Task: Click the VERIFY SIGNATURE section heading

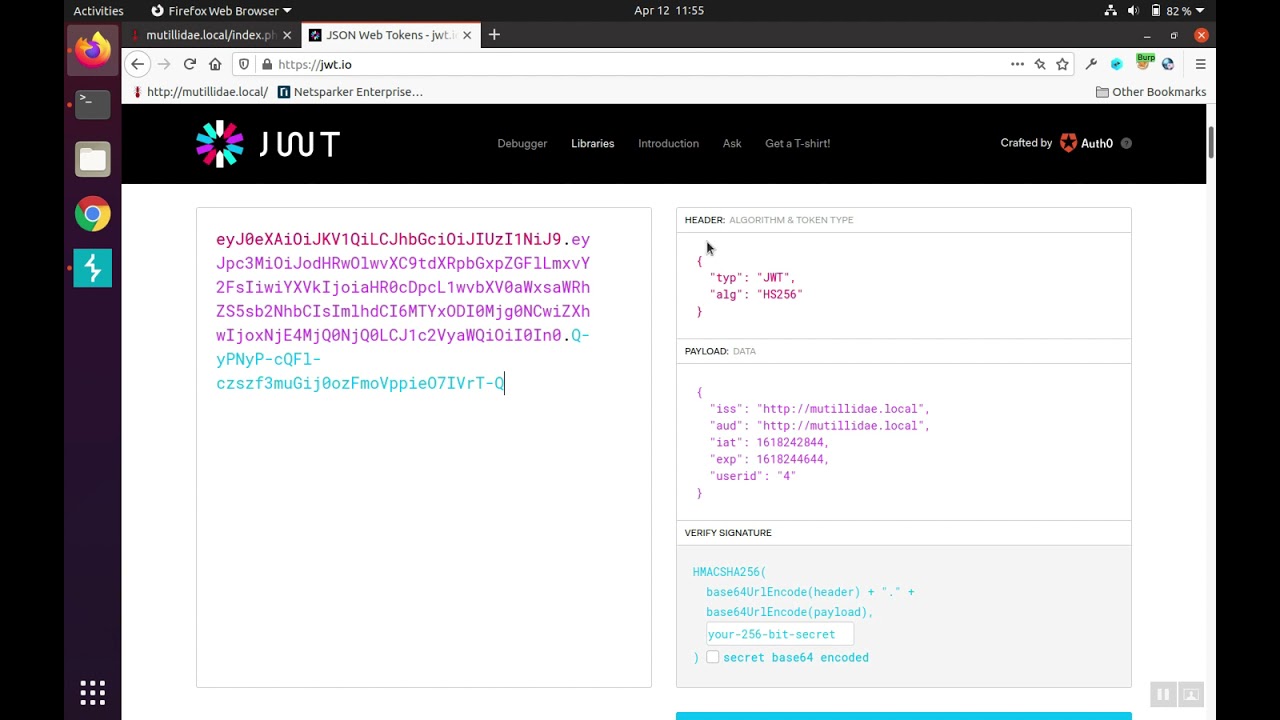Action: click(x=728, y=533)
